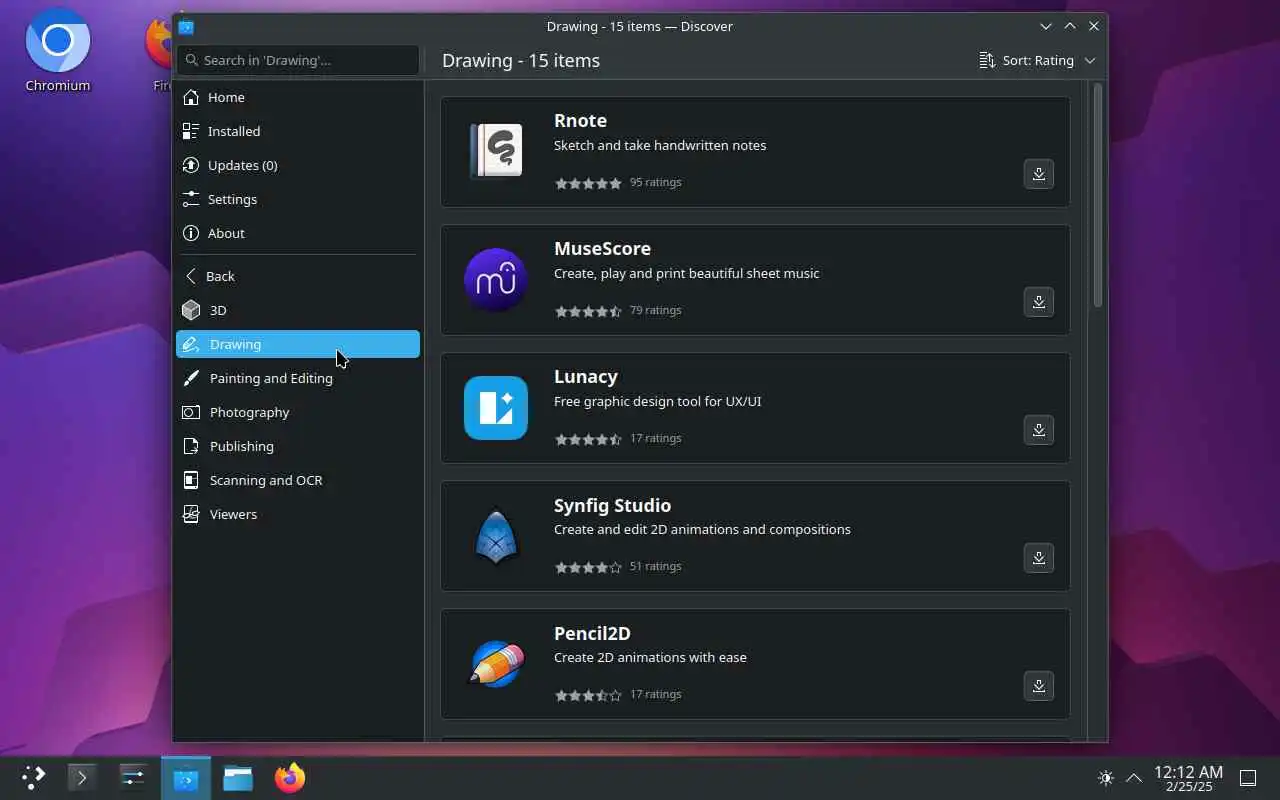Open brightness and color tray icon

coord(1105,778)
